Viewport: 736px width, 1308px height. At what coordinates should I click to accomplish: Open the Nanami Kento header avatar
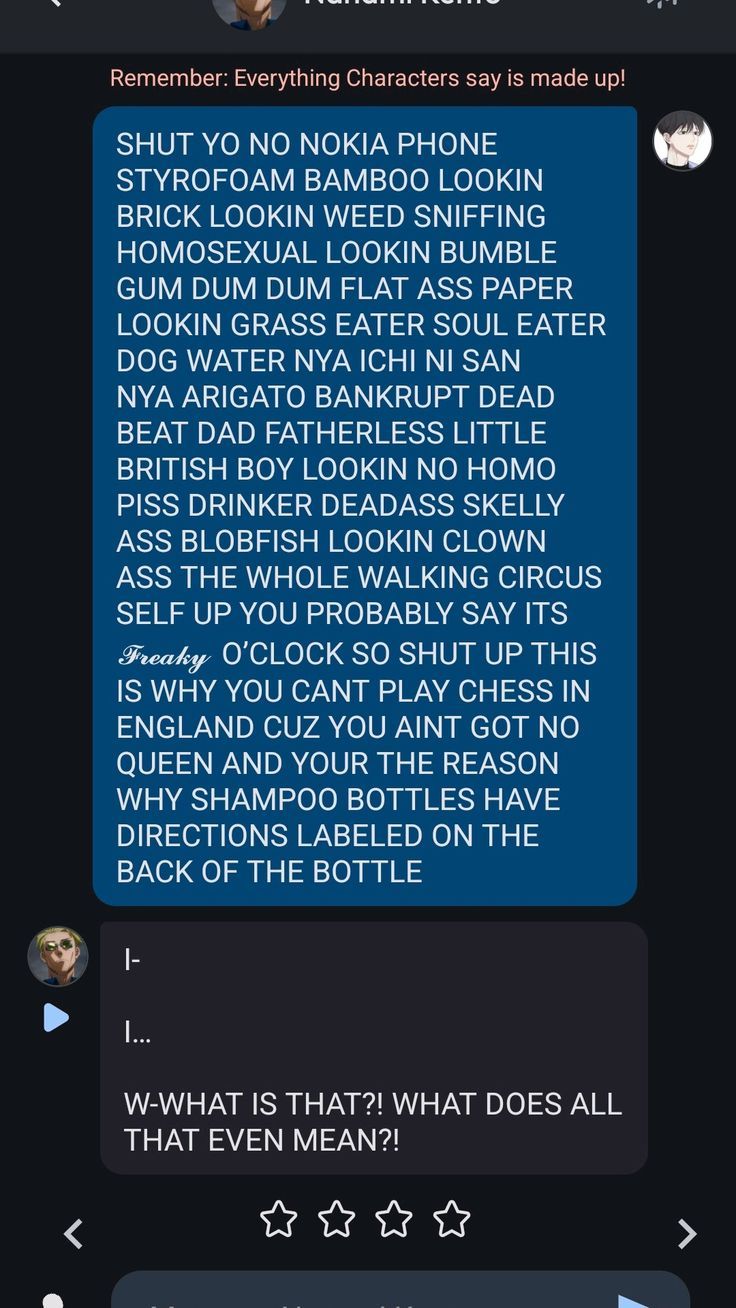click(249, 14)
